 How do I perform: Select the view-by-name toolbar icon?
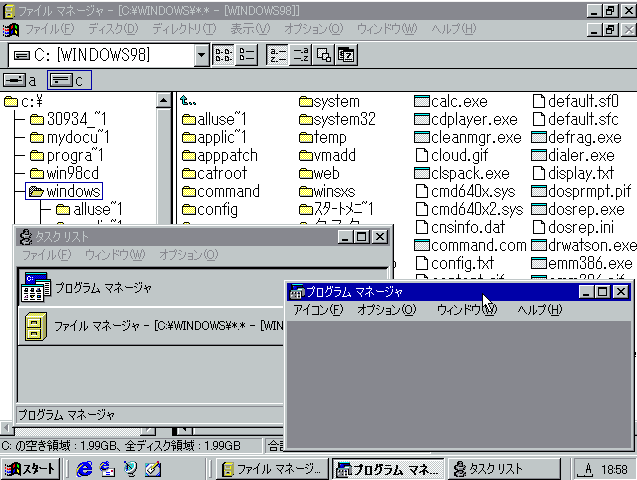click(223, 55)
